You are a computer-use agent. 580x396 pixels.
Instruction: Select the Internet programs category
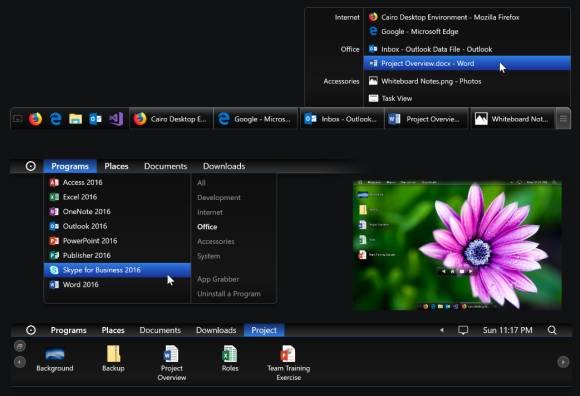(210, 212)
